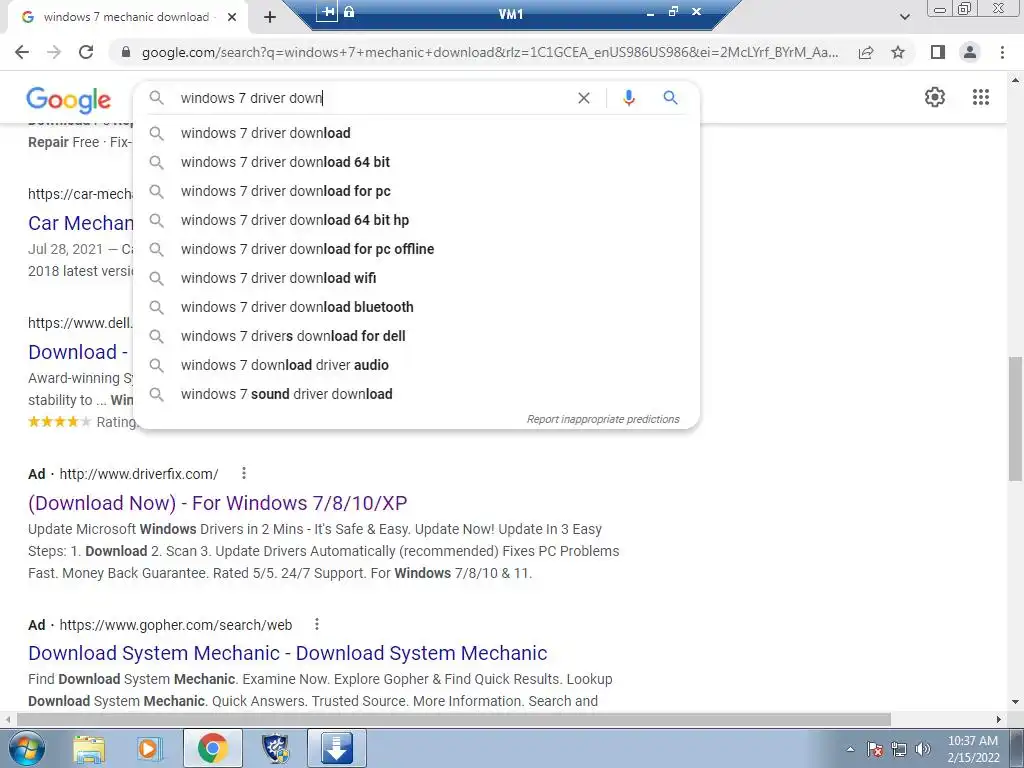Open the Chrome side panel icon

(938, 52)
